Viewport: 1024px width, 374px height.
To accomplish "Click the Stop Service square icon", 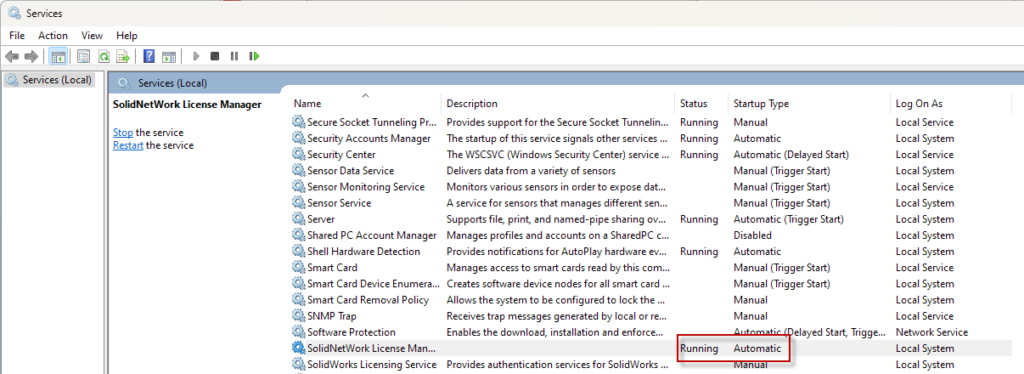I will (214, 57).
